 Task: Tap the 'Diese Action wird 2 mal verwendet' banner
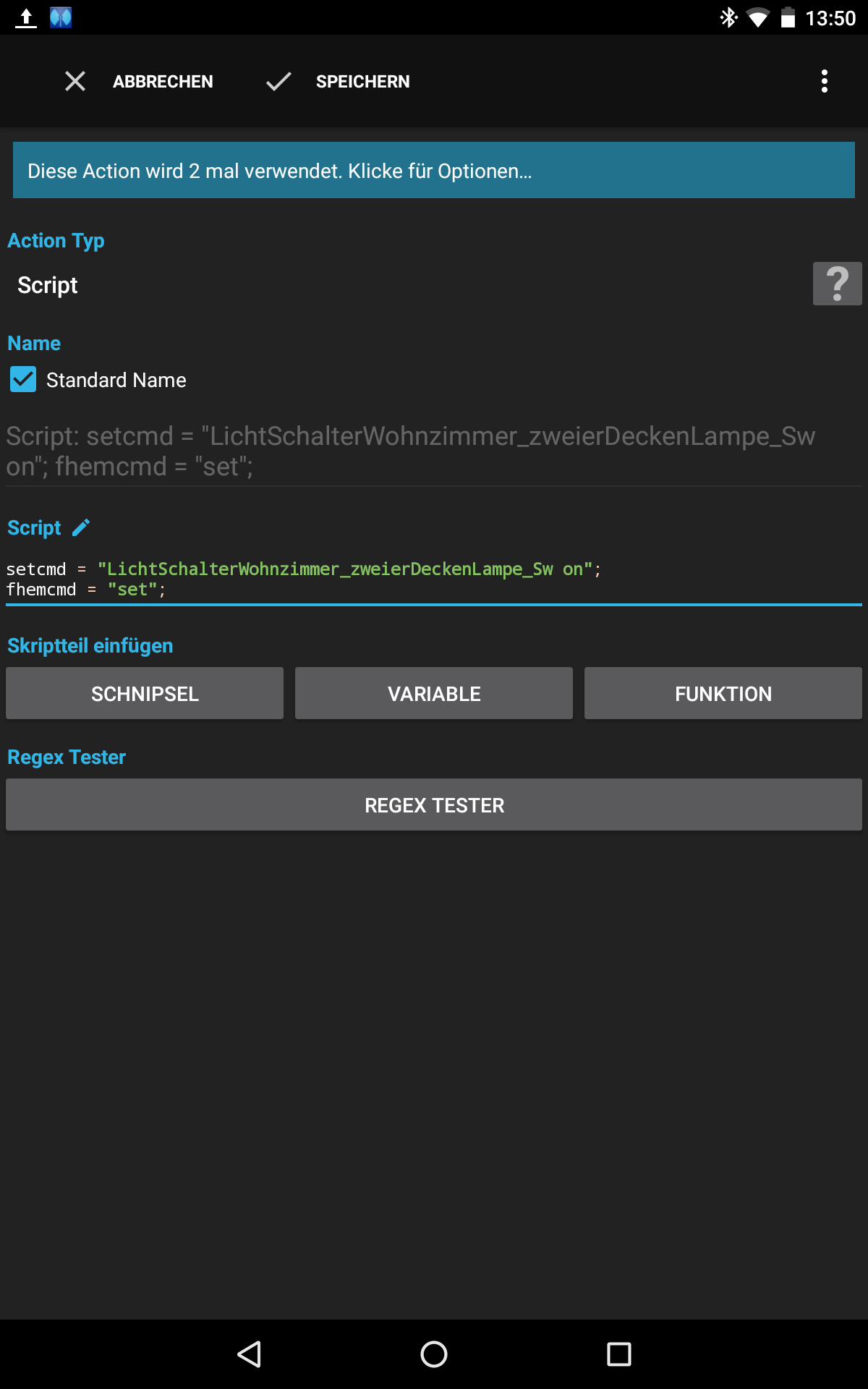434,170
